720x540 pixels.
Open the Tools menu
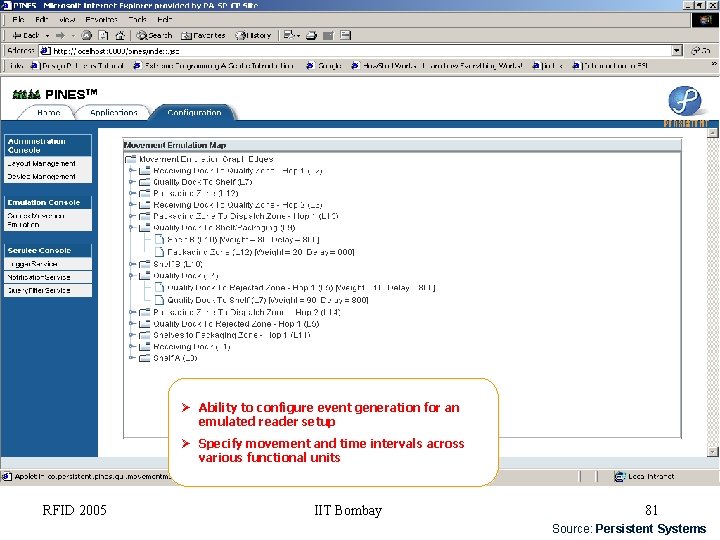137,19
